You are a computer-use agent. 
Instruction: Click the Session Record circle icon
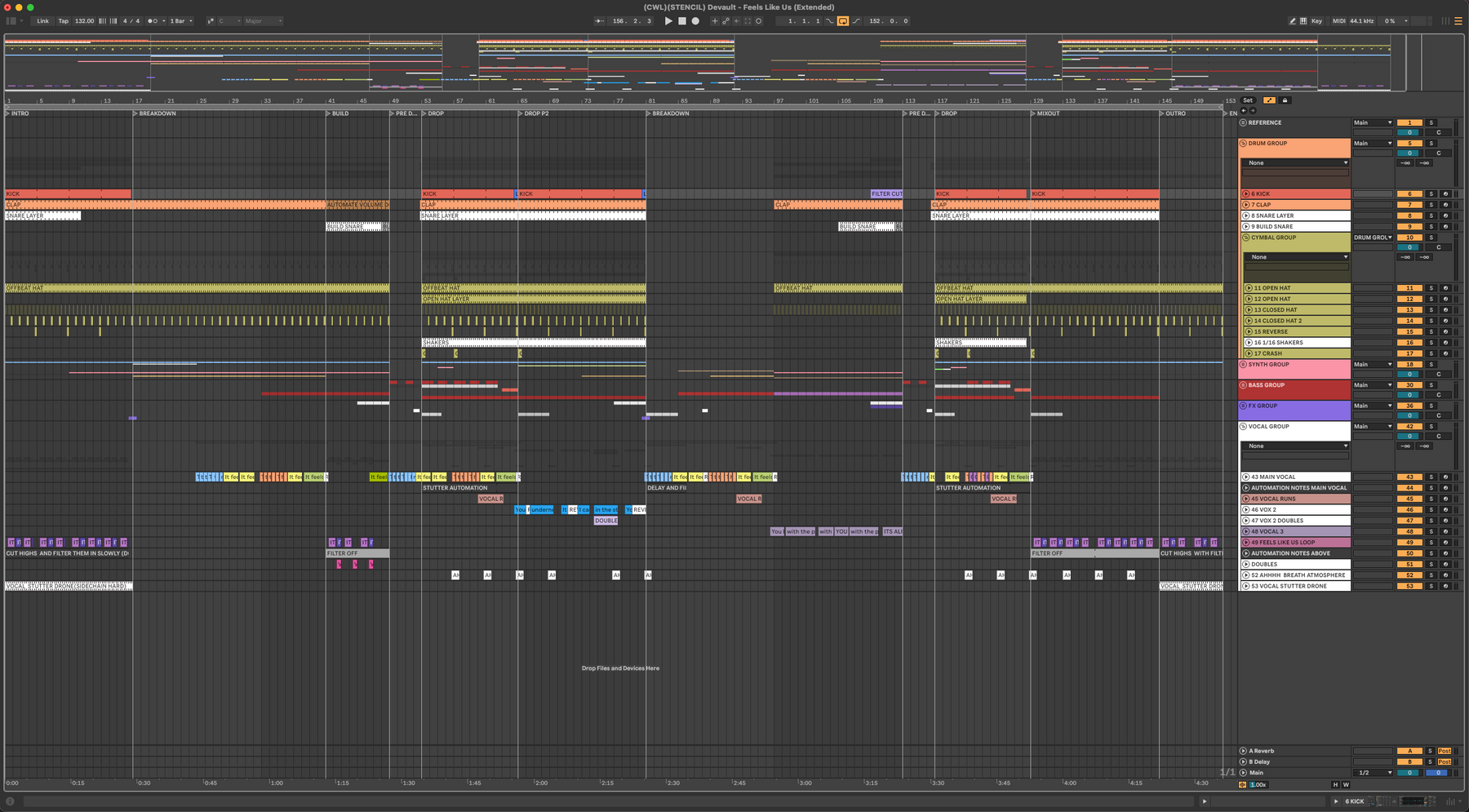(x=759, y=21)
